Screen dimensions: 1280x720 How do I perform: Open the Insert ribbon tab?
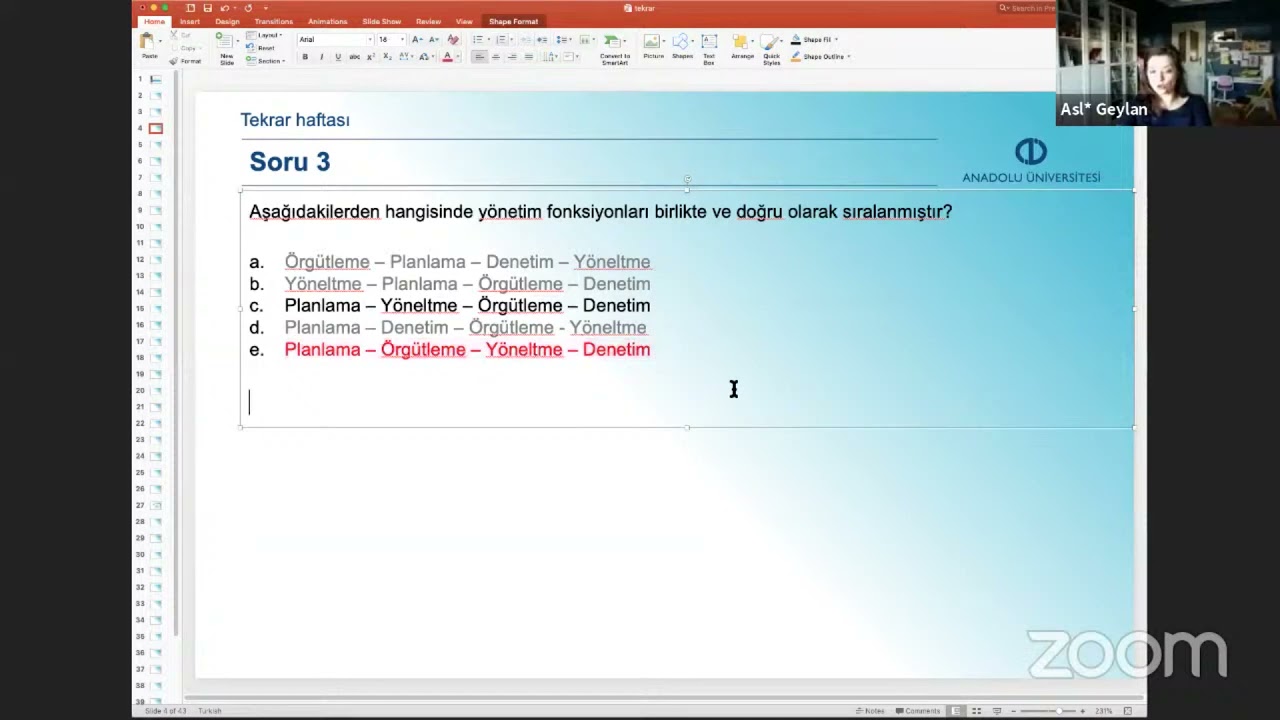point(190,22)
